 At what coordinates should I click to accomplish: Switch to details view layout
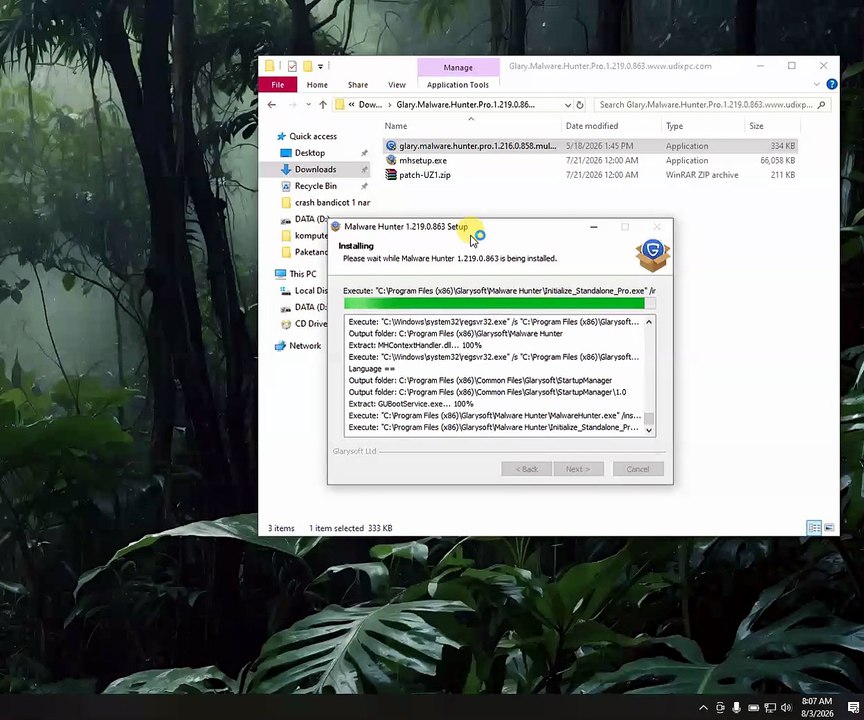(x=813, y=527)
